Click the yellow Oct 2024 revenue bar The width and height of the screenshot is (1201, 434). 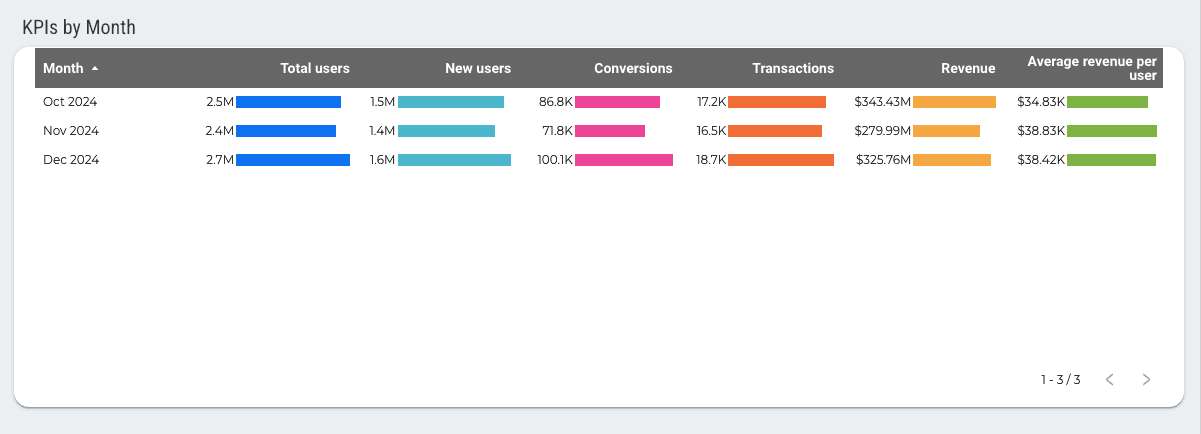point(954,102)
